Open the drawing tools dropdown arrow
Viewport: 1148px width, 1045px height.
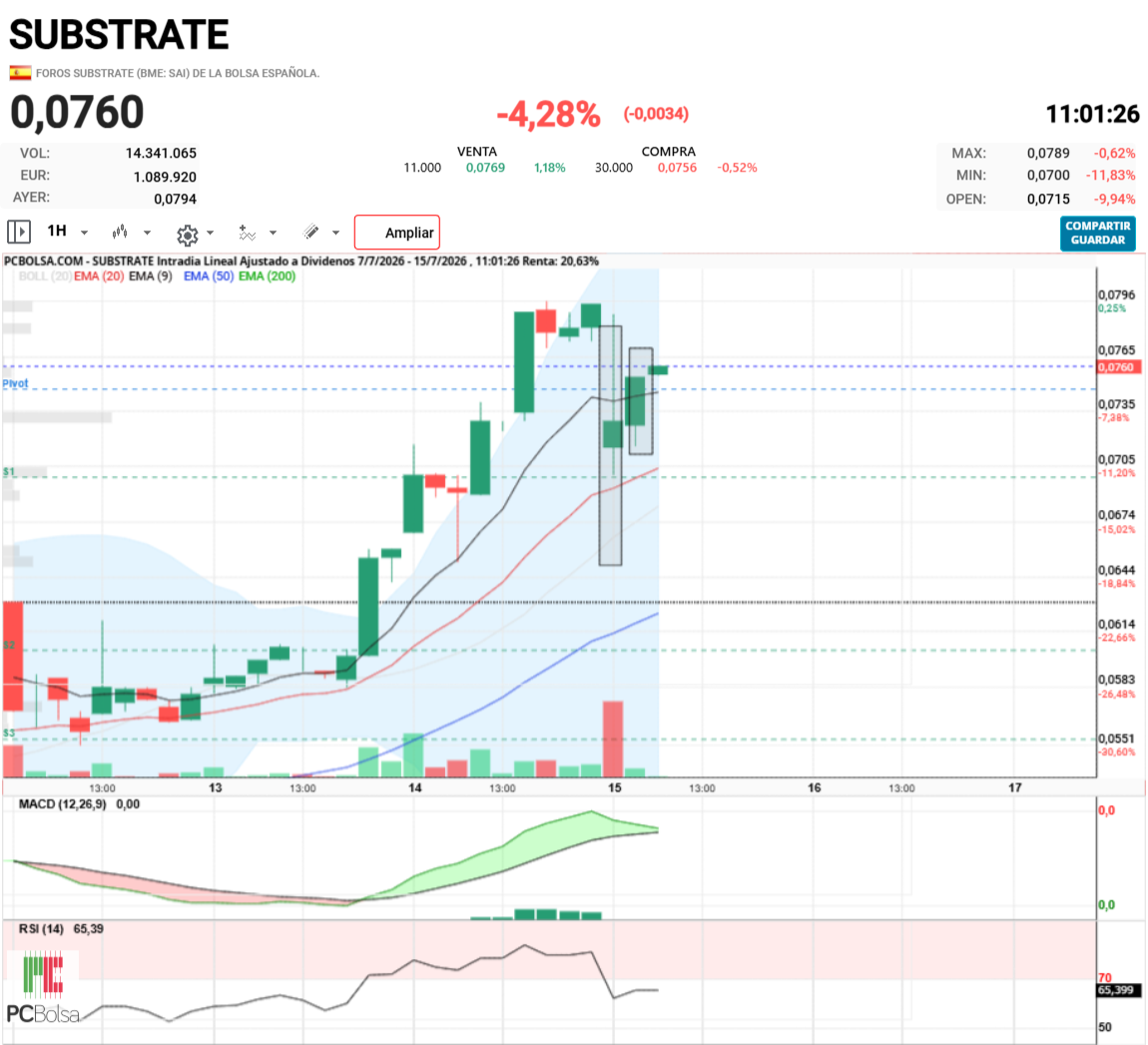(336, 233)
